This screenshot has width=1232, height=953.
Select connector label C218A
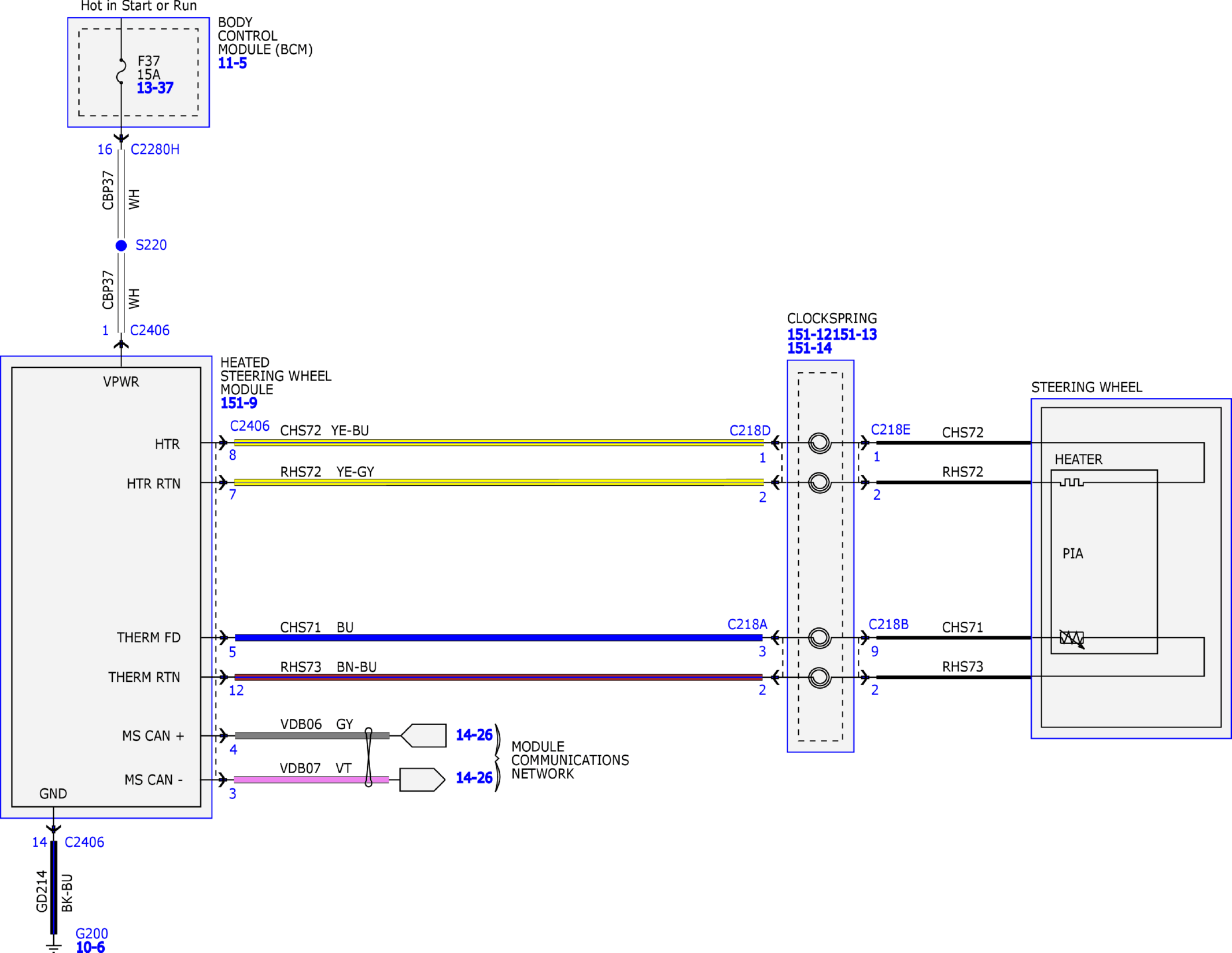coord(747,625)
